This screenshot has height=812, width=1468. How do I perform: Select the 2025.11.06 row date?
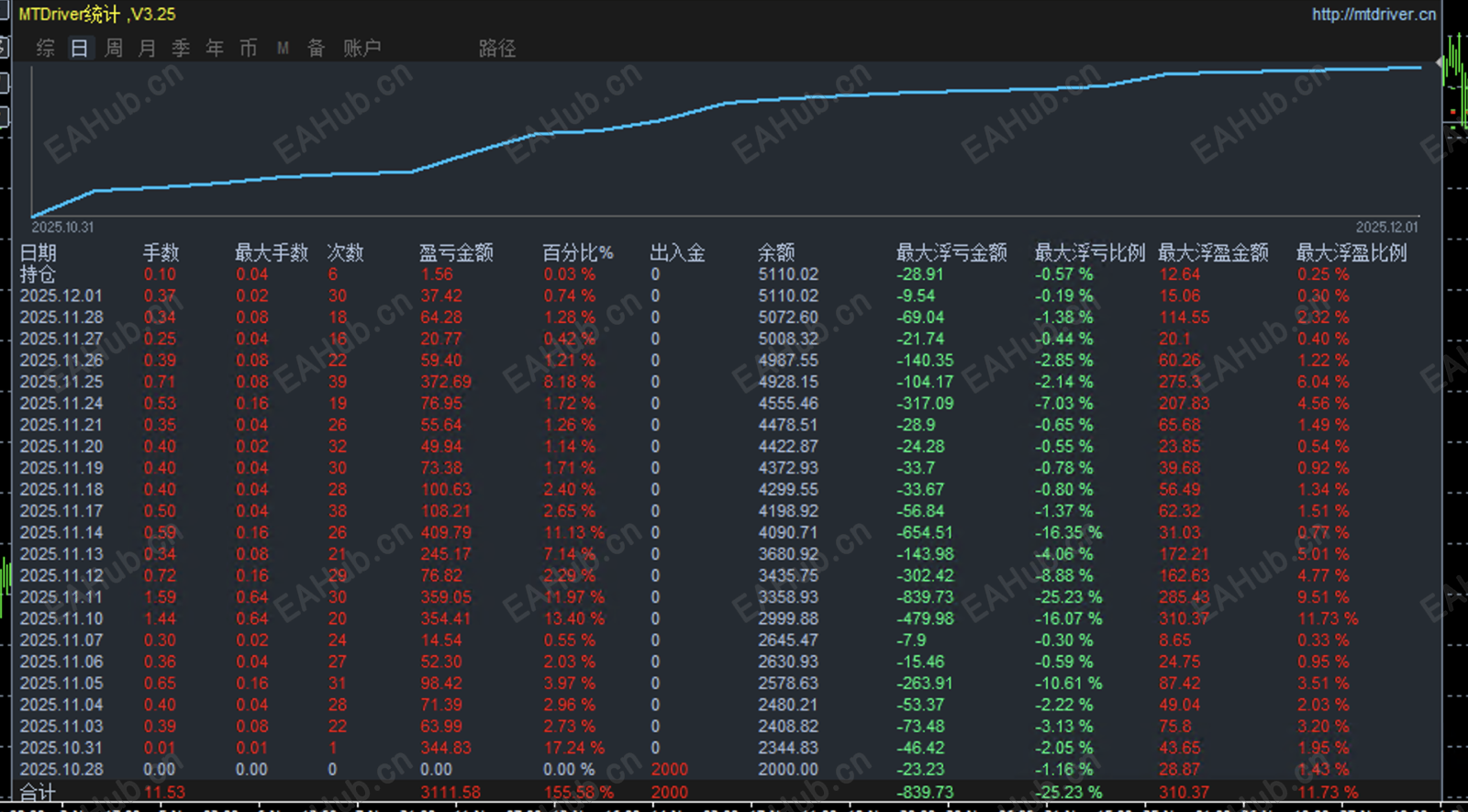tap(61, 662)
